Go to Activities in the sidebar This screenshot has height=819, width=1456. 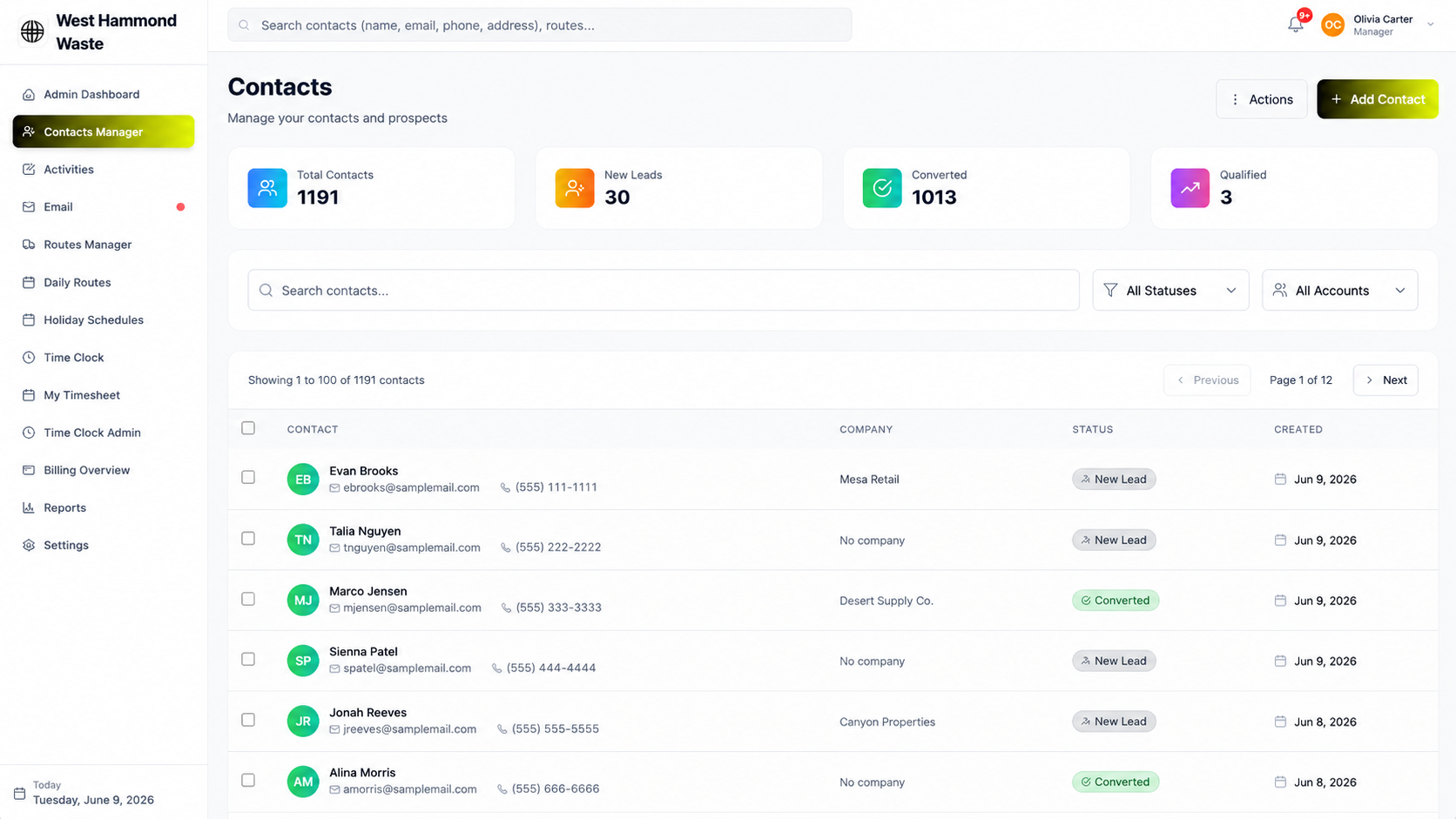point(104,170)
